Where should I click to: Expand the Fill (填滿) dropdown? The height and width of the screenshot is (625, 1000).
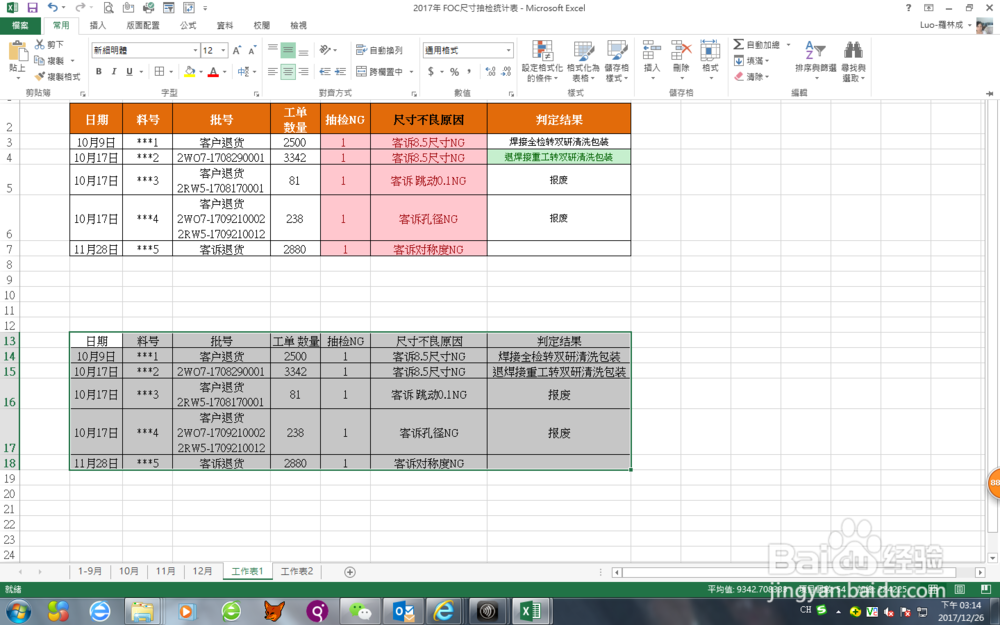point(767,61)
